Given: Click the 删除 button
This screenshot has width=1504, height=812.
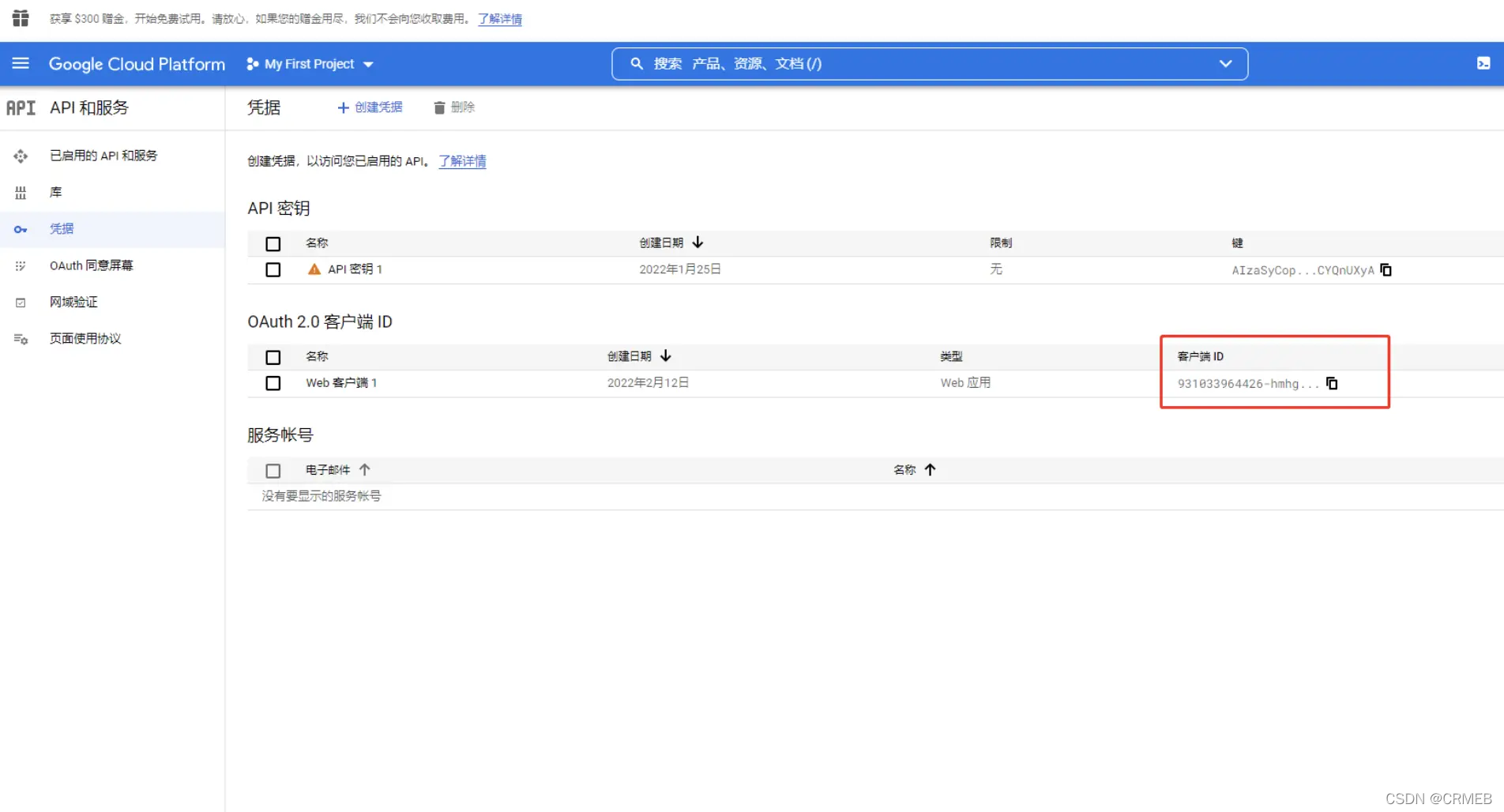Looking at the screenshot, I should pos(454,107).
